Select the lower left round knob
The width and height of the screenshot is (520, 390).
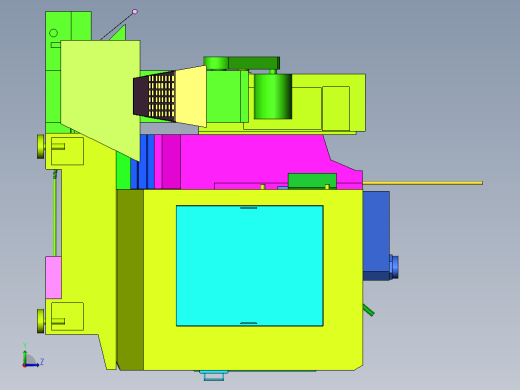(x=41, y=321)
